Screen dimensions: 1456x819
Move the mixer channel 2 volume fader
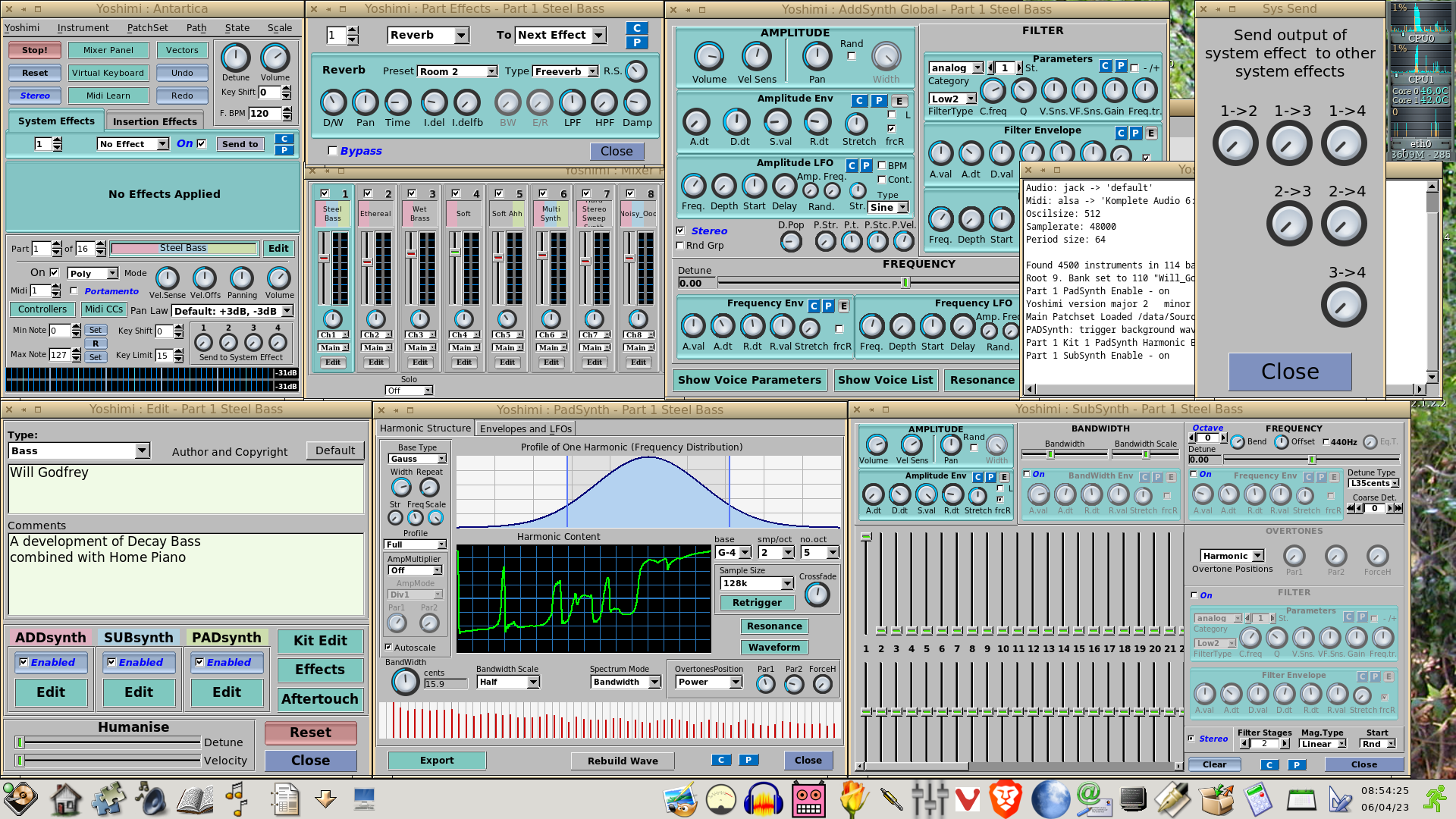[367, 268]
